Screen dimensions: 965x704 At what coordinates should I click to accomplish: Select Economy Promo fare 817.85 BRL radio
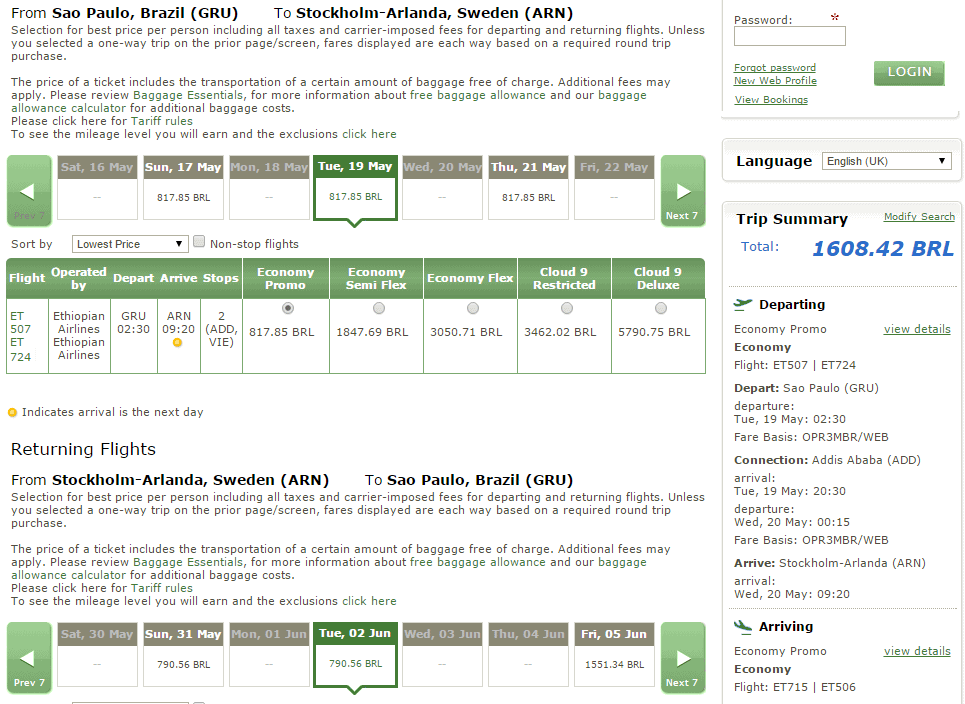(x=287, y=308)
